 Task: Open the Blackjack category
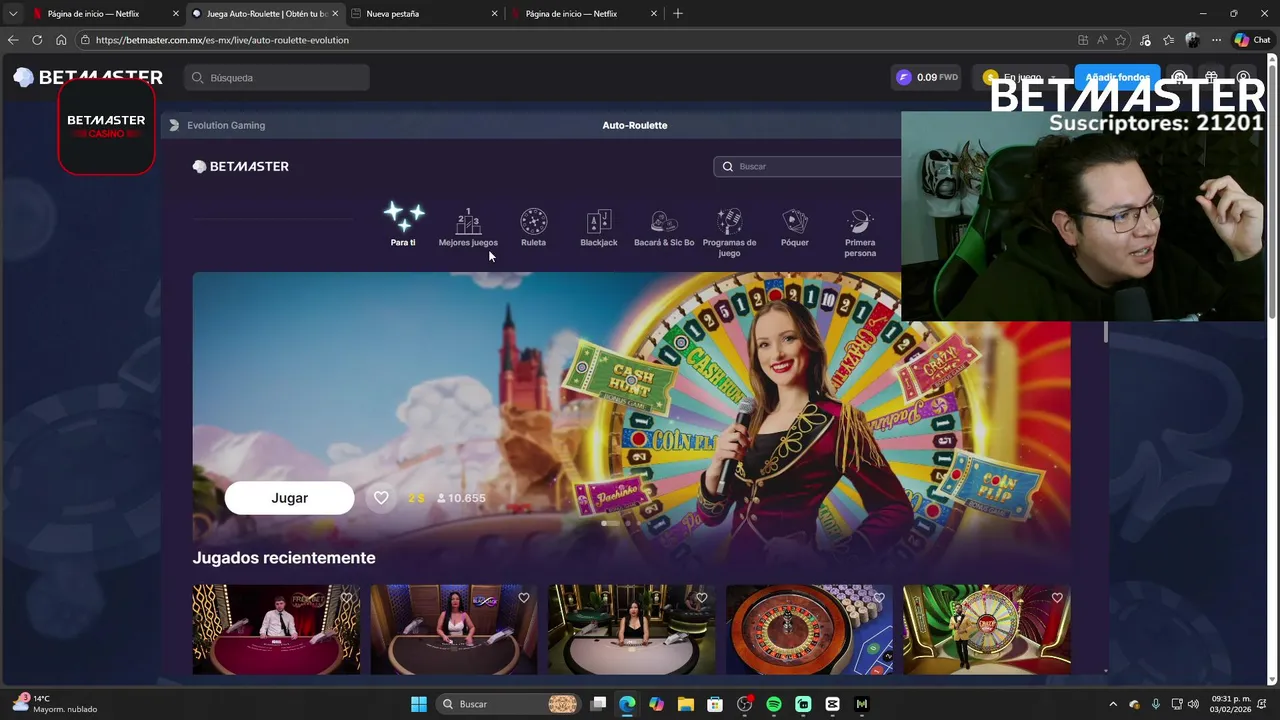coord(599,228)
